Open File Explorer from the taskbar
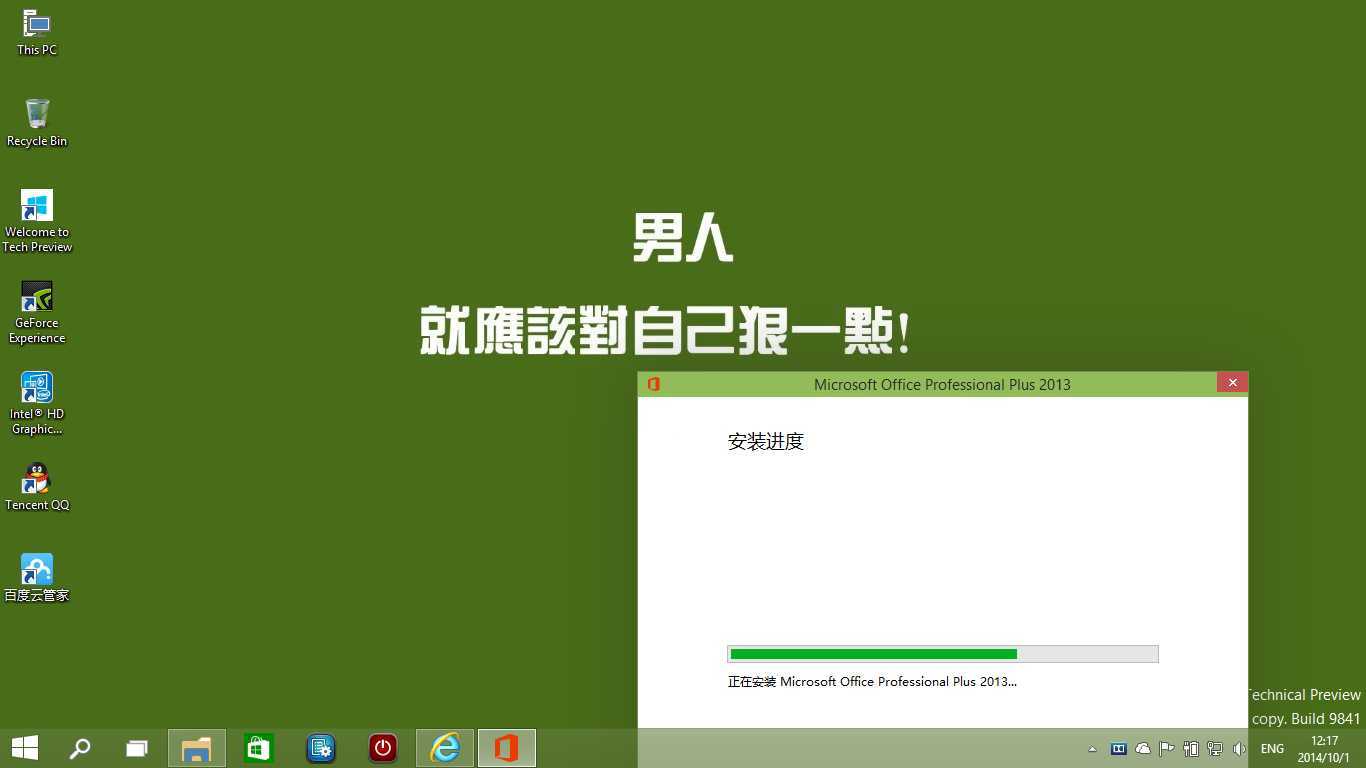This screenshot has height=768, width=1366. [x=197, y=748]
